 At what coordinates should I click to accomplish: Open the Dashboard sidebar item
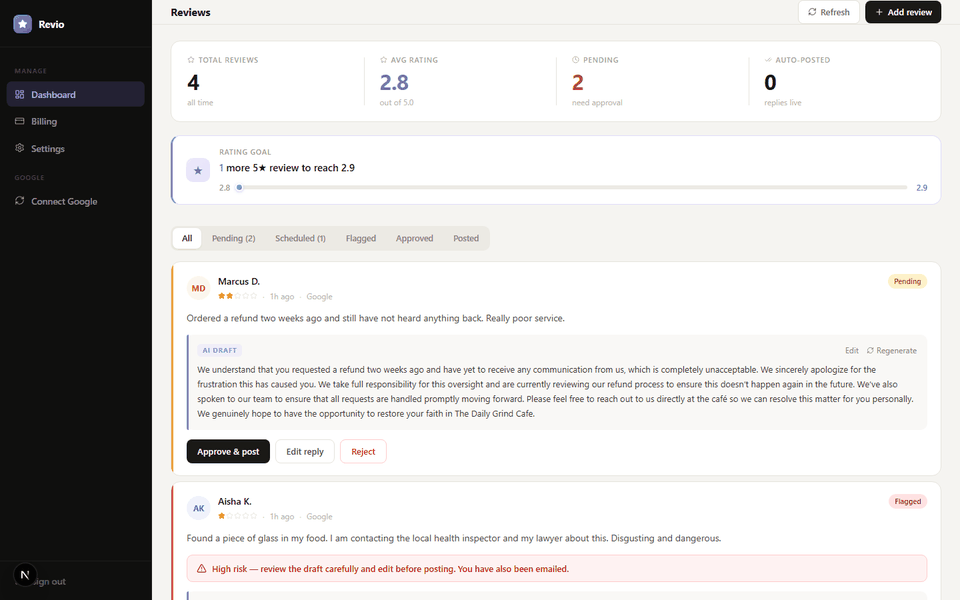[75, 94]
